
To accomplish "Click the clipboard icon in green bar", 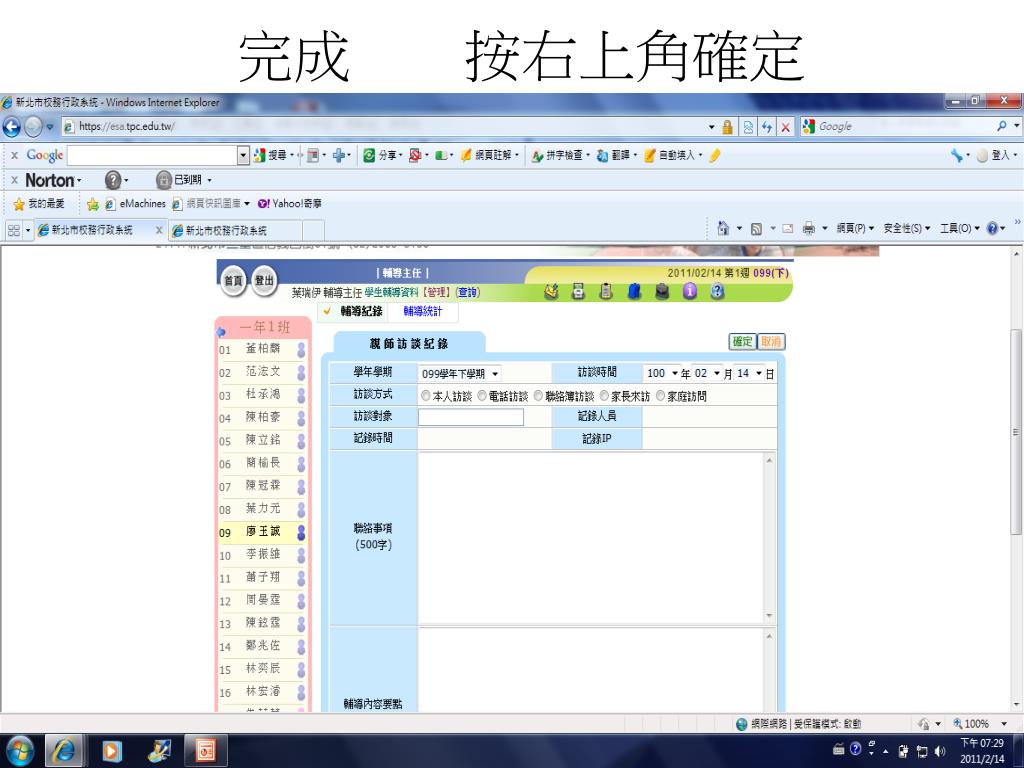I will [606, 291].
